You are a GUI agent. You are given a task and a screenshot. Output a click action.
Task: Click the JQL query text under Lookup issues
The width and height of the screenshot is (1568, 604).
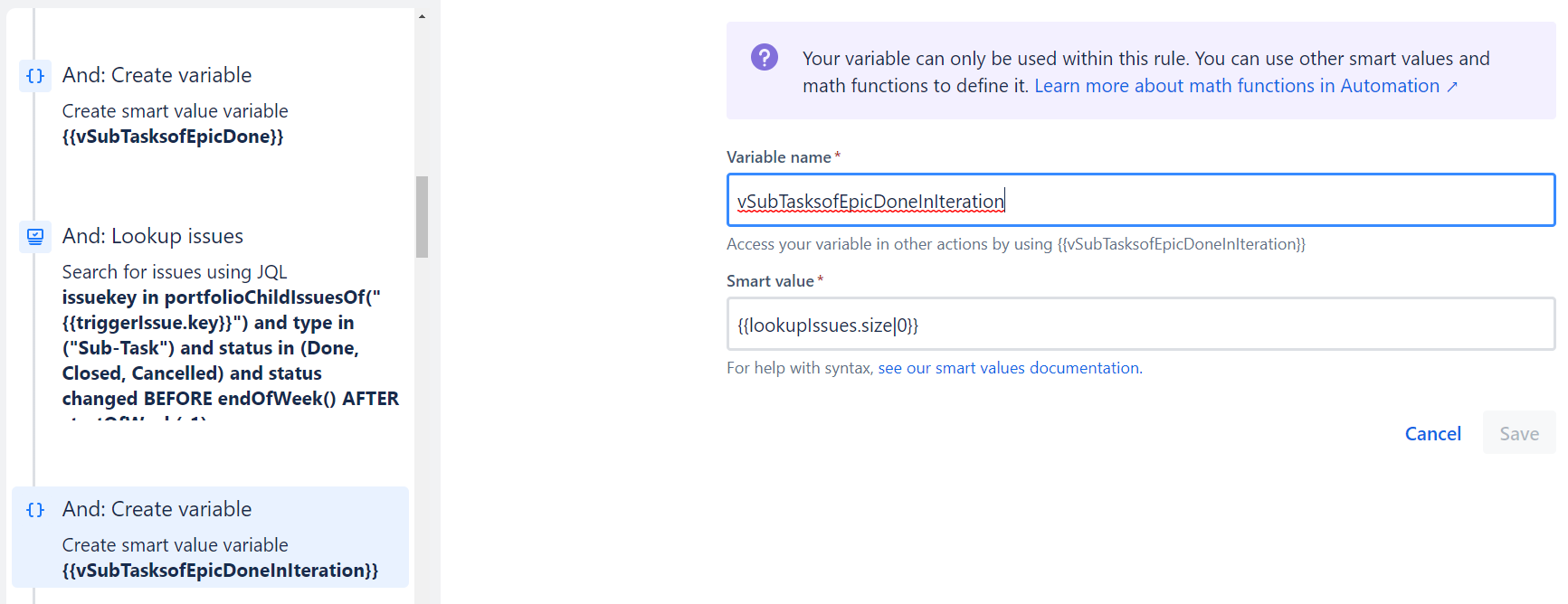coord(230,347)
